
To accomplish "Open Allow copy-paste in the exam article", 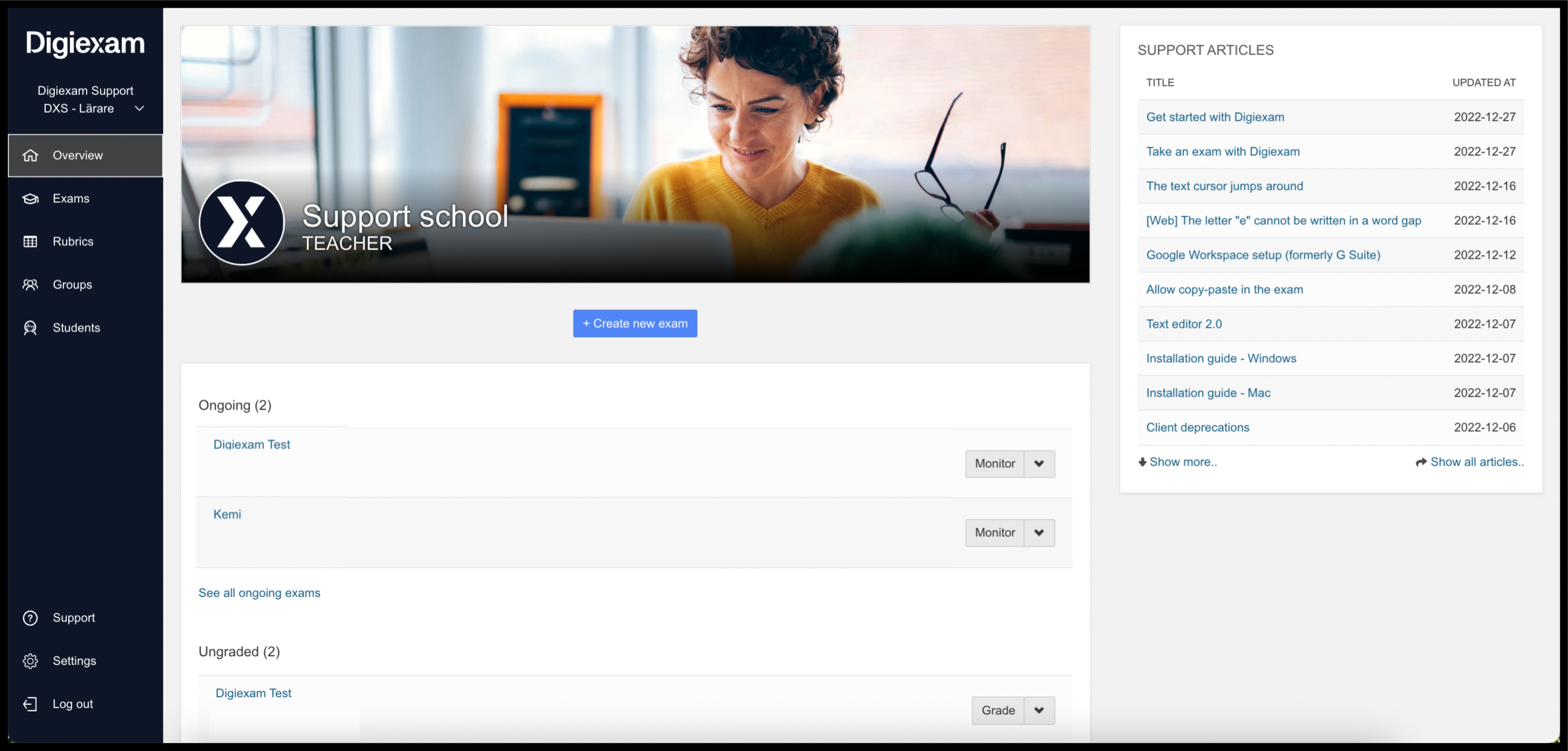I will [x=1225, y=290].
